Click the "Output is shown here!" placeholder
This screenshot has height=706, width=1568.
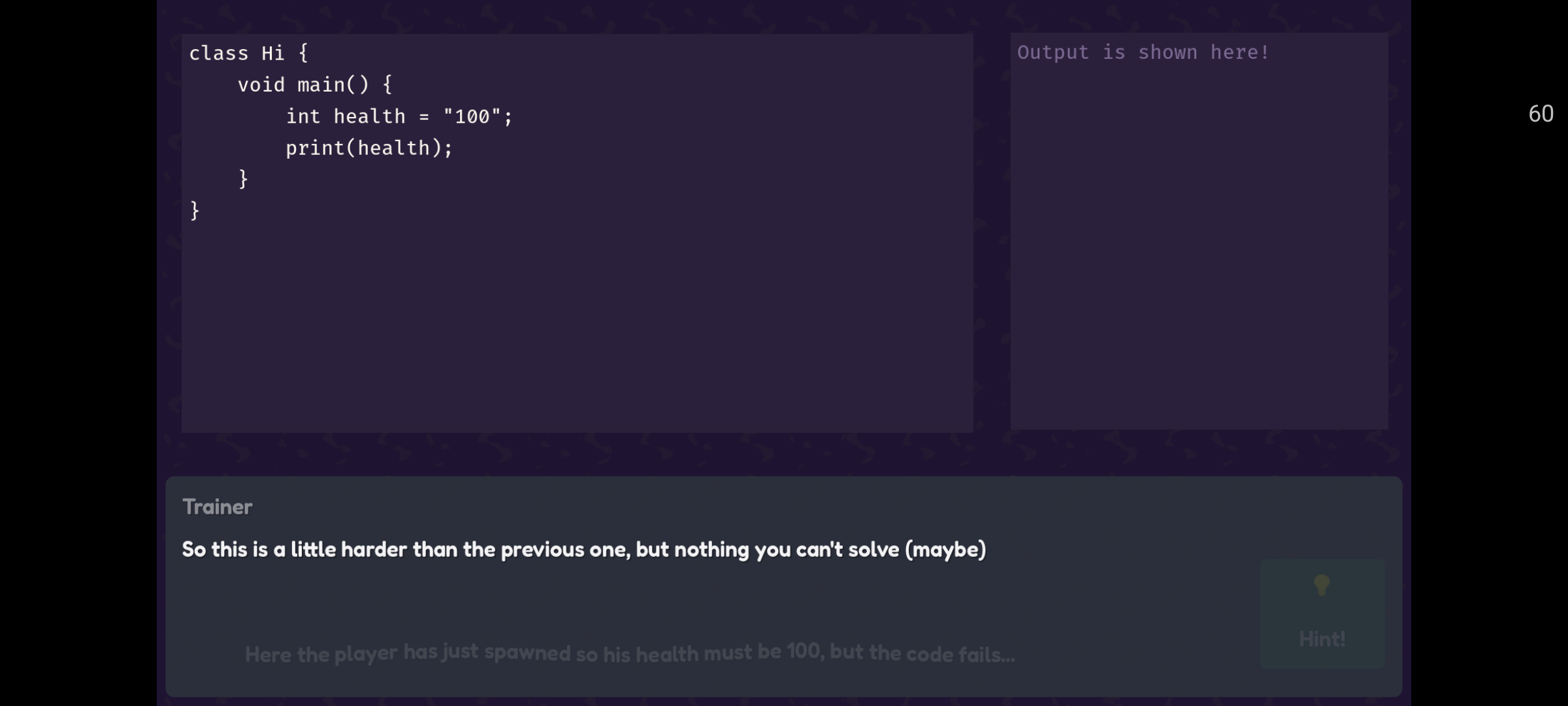[1143, 52]
